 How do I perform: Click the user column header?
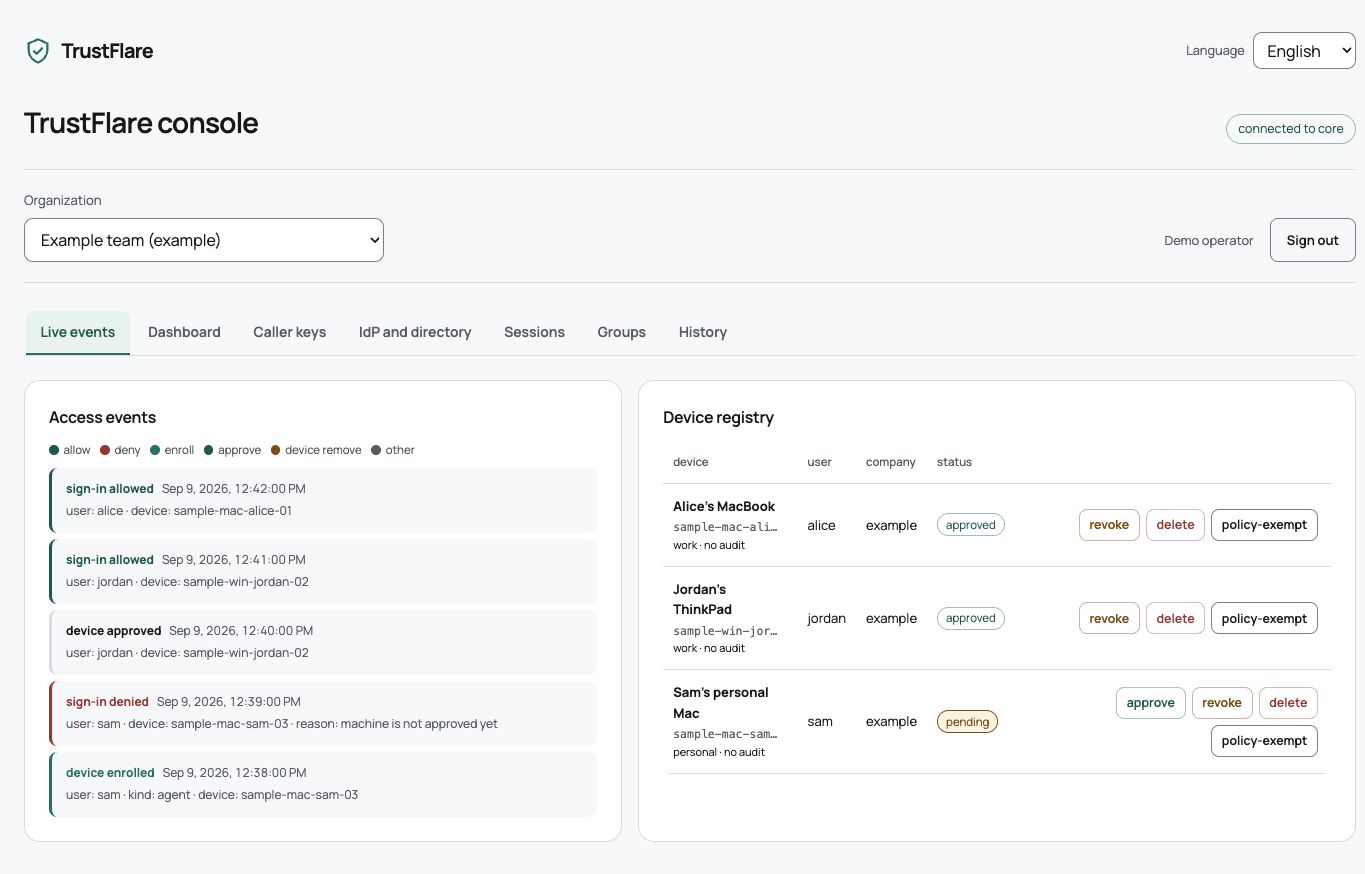click(819, 462)
